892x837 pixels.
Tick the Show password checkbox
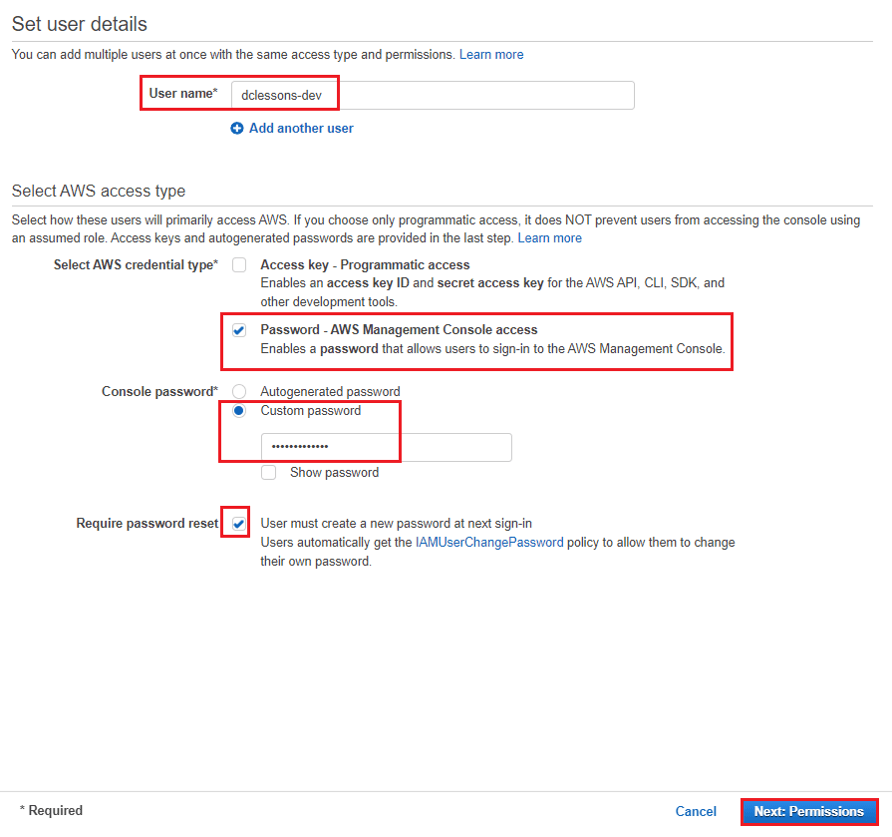[x=269, y=472]
